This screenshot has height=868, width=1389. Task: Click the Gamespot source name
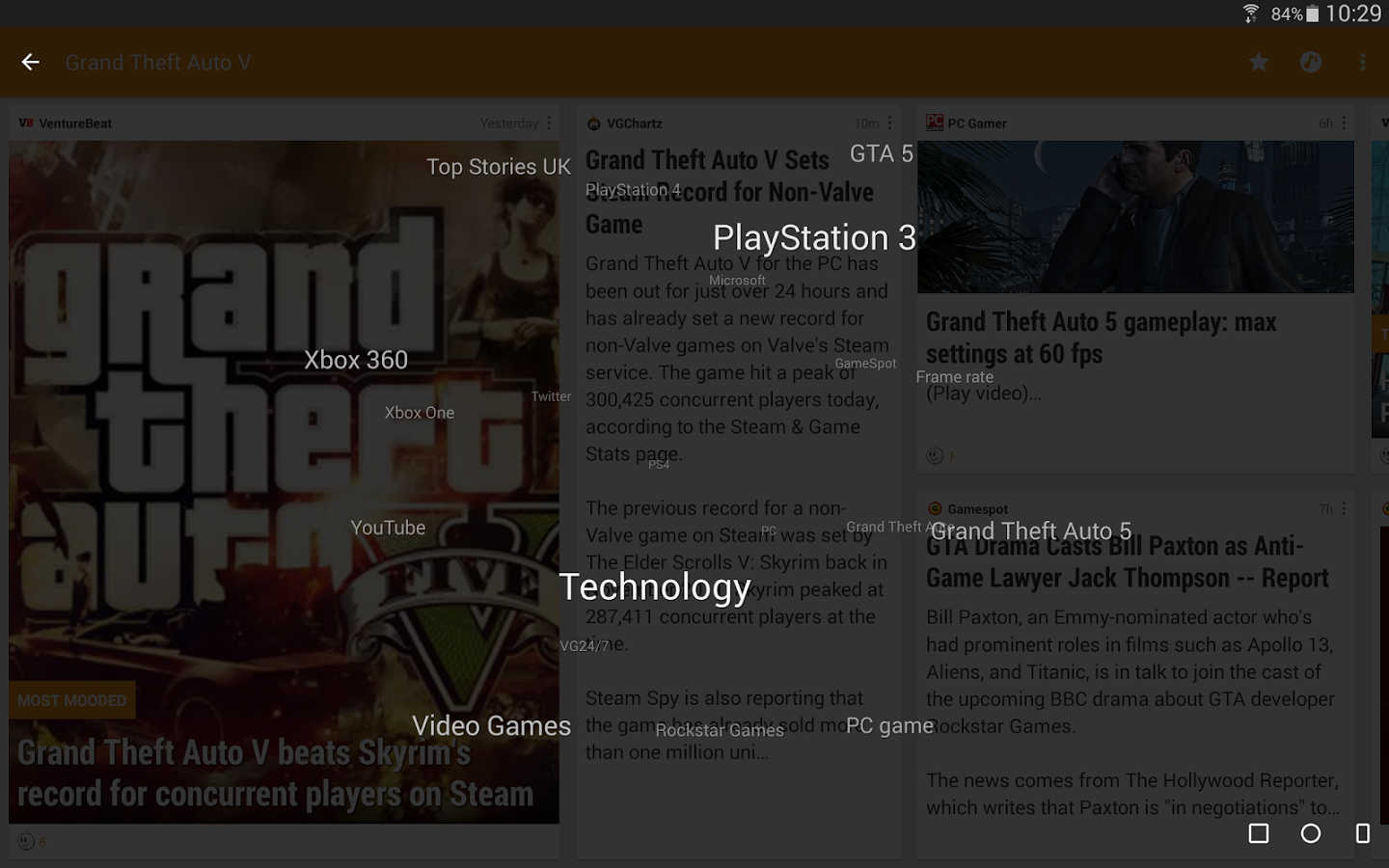point(978,509)
